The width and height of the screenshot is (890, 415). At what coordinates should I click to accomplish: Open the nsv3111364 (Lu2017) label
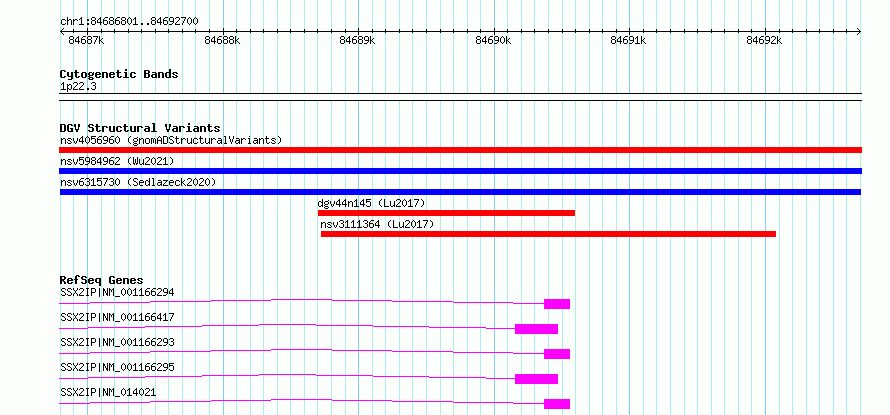(x=377, y=224)
